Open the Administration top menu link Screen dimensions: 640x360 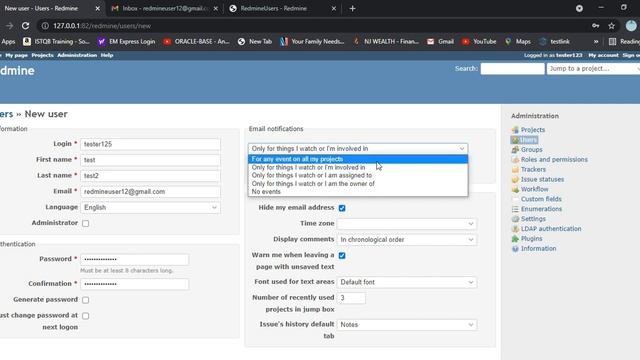tap(77, 55)
